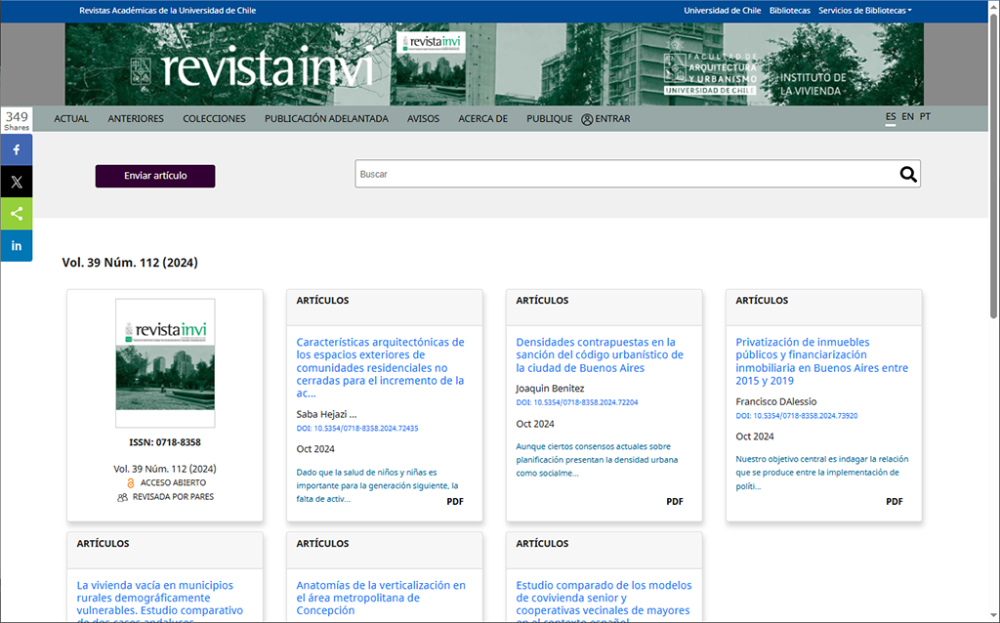Click the journal cover thumbnail
This screenshot has height=623, width=1000.
point(165,363)
